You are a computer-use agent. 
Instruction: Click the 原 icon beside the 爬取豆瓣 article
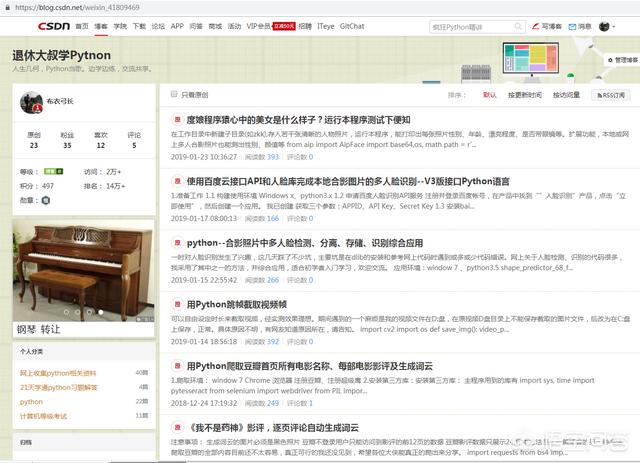pos(177,366)
